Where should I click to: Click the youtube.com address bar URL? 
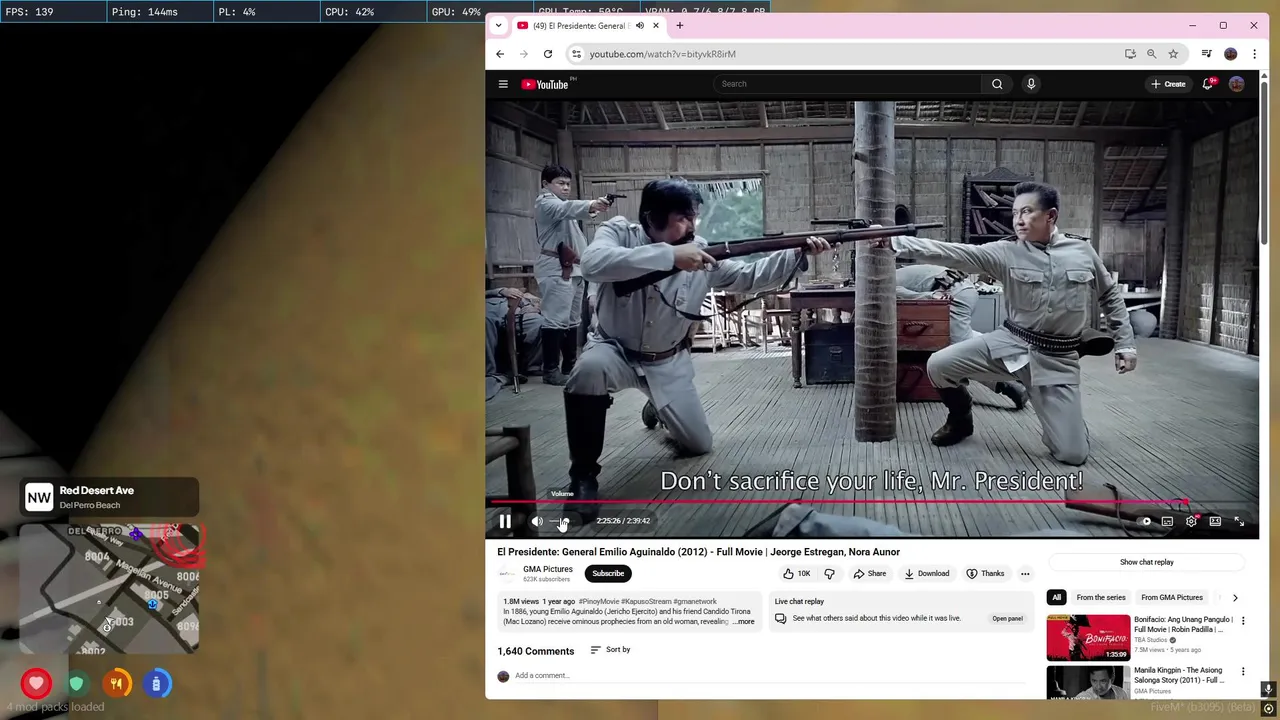(x=662, y=54)
